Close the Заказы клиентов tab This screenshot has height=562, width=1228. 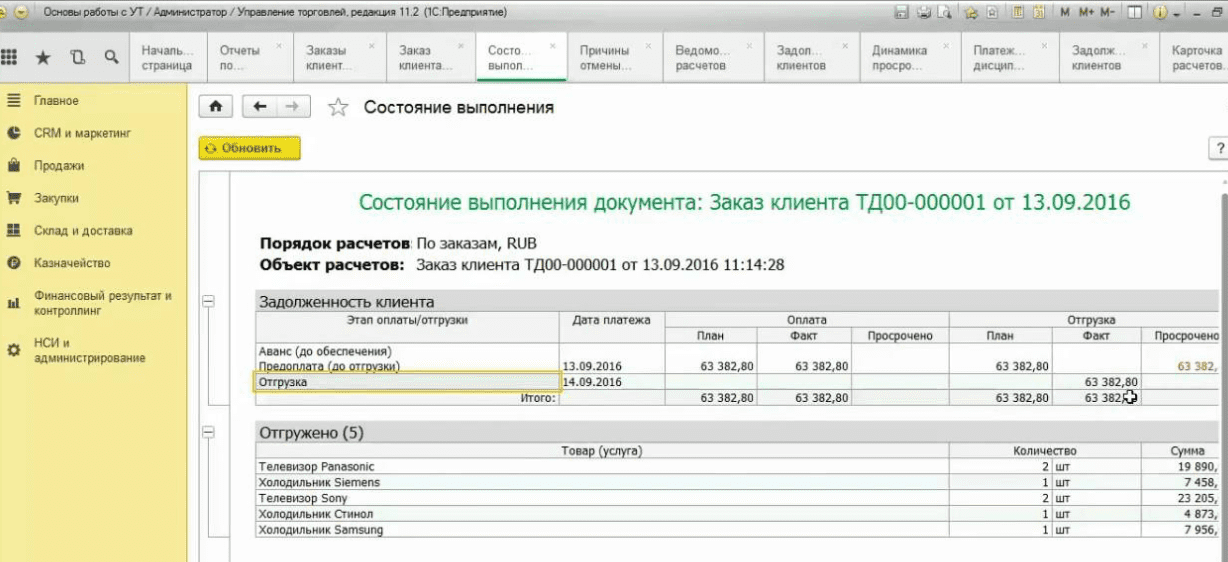371,46
